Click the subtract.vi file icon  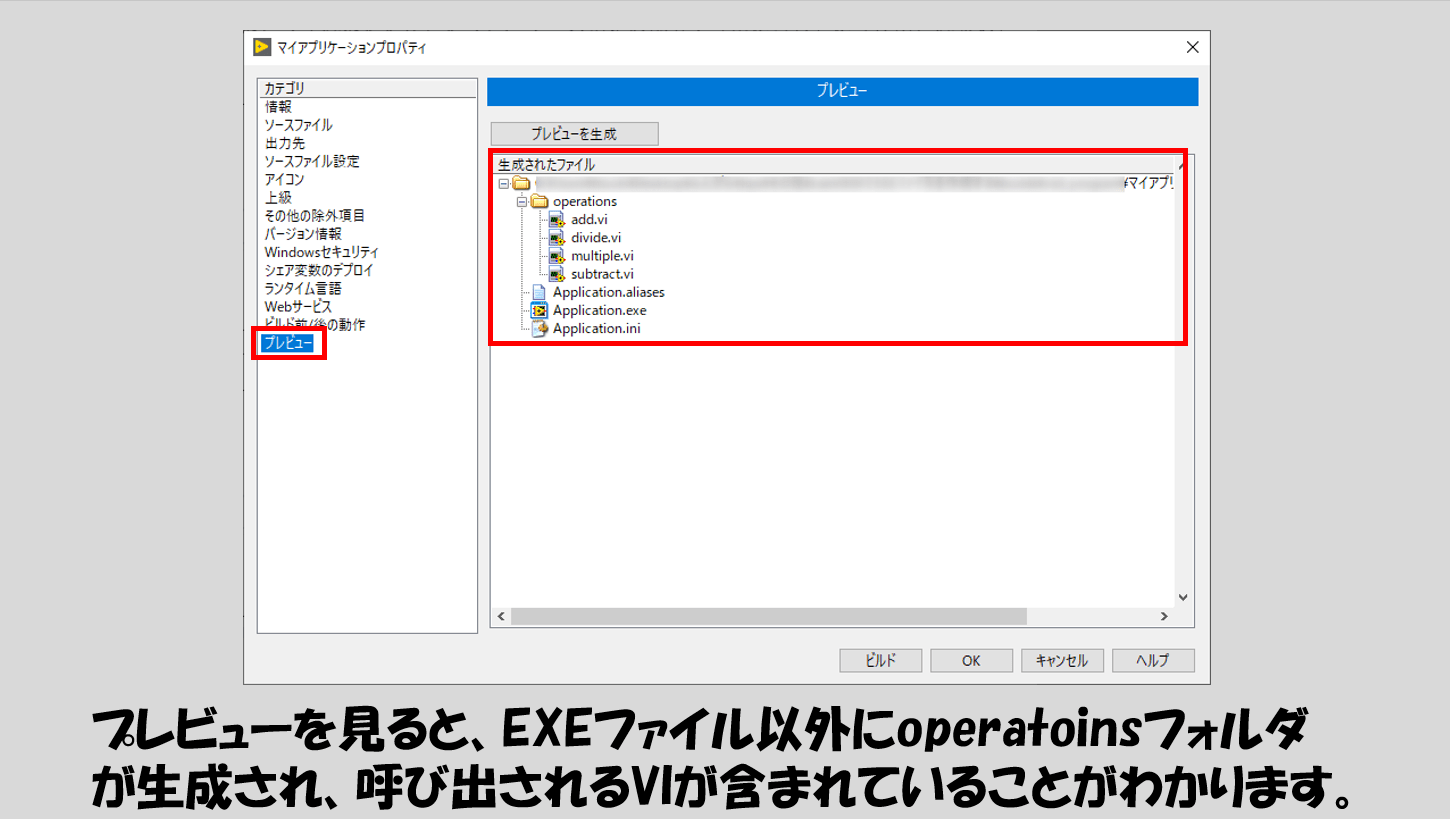(x=556, y=273)
